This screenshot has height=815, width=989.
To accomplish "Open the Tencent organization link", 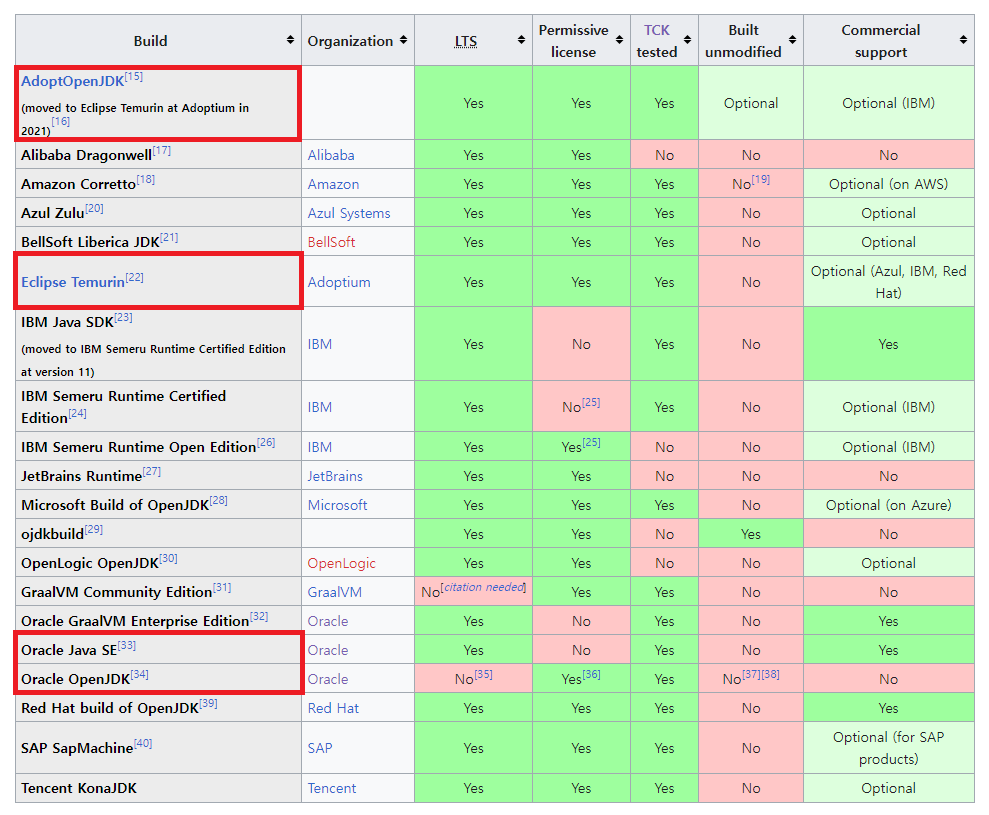I will tap(332, 789).
